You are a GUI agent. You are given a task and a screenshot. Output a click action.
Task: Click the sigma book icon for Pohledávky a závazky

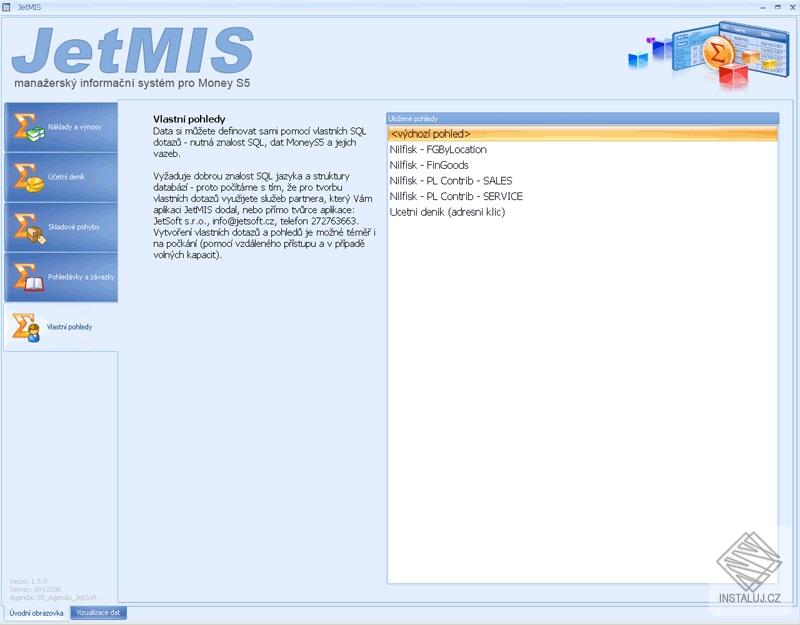tap(29, 278)
